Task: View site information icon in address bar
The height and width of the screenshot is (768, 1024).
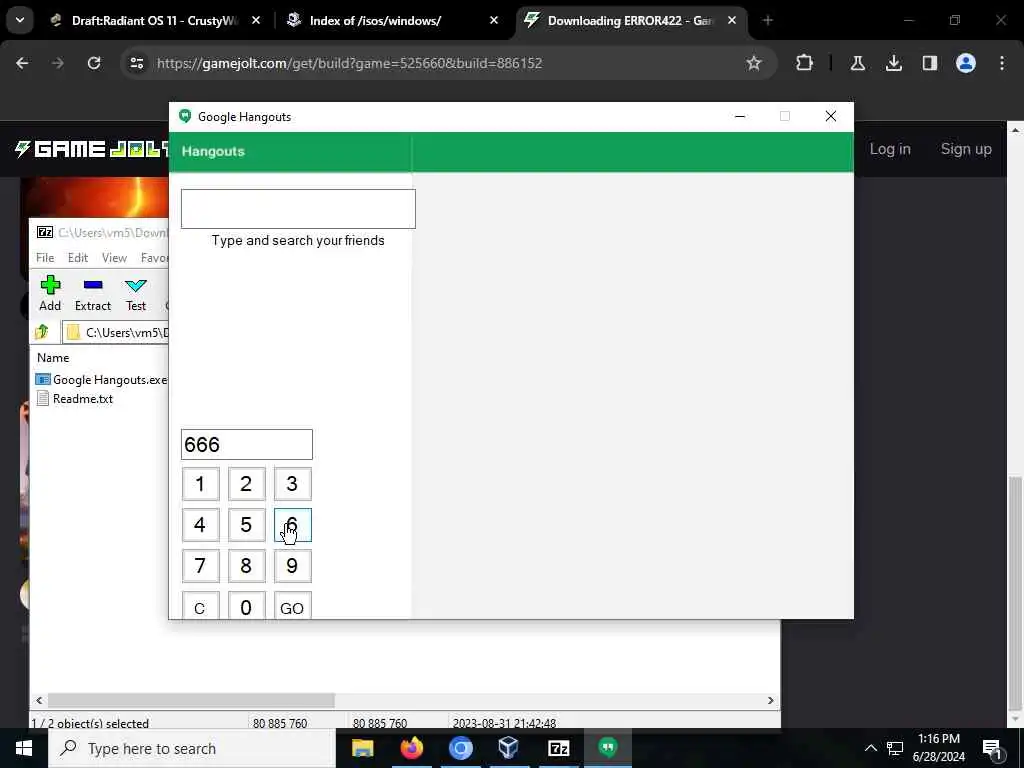Action: [136, 63]
